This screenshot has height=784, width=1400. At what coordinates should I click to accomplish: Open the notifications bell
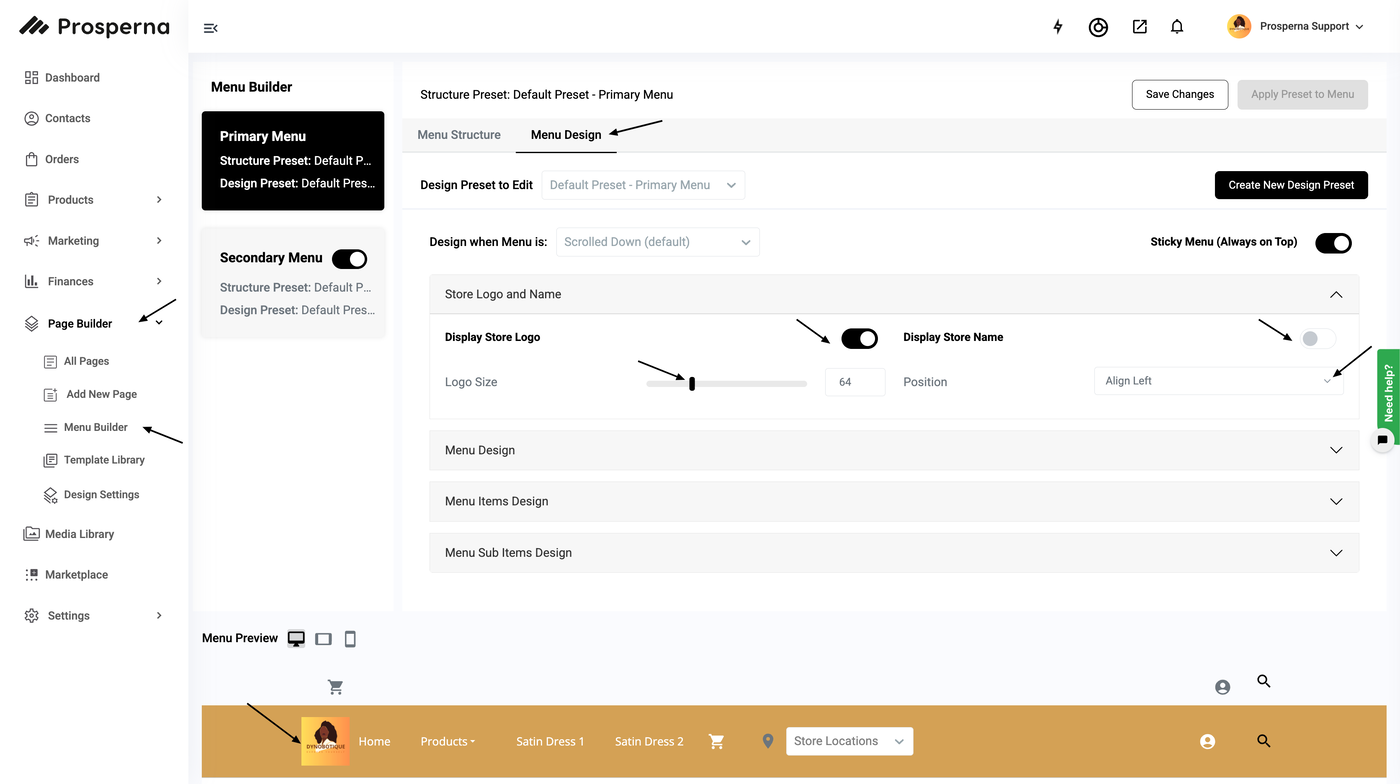point(1177,27)
